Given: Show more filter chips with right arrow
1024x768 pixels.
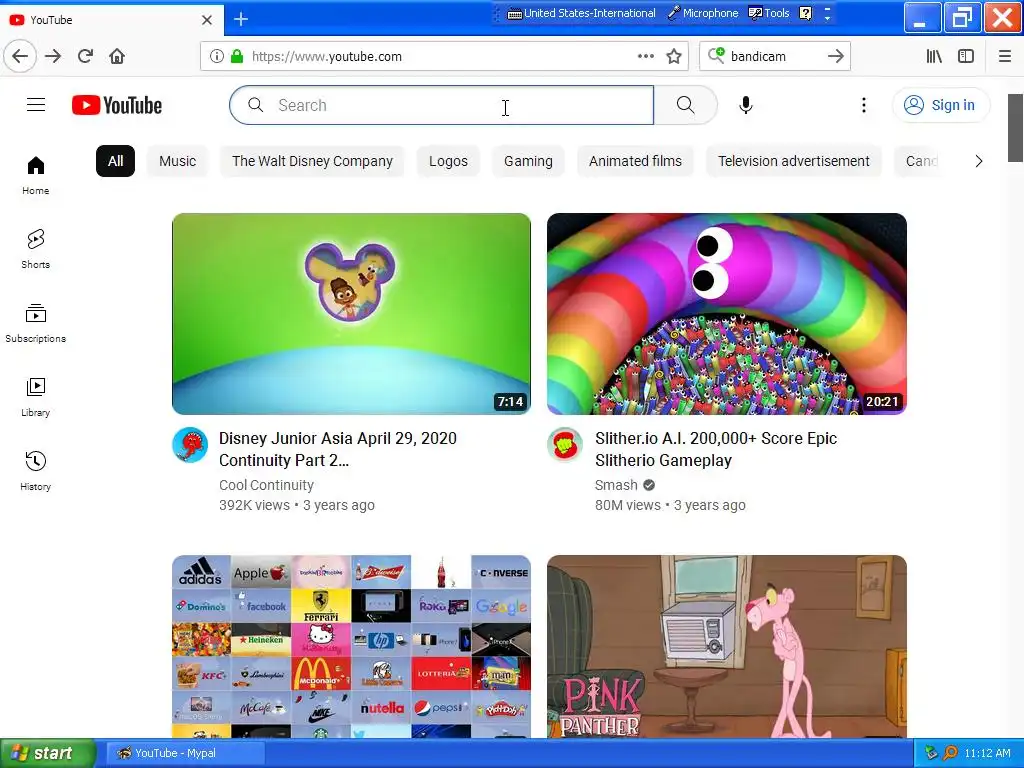Looking at the screenshot, I should pyautogui.click(x=978, y=161).
